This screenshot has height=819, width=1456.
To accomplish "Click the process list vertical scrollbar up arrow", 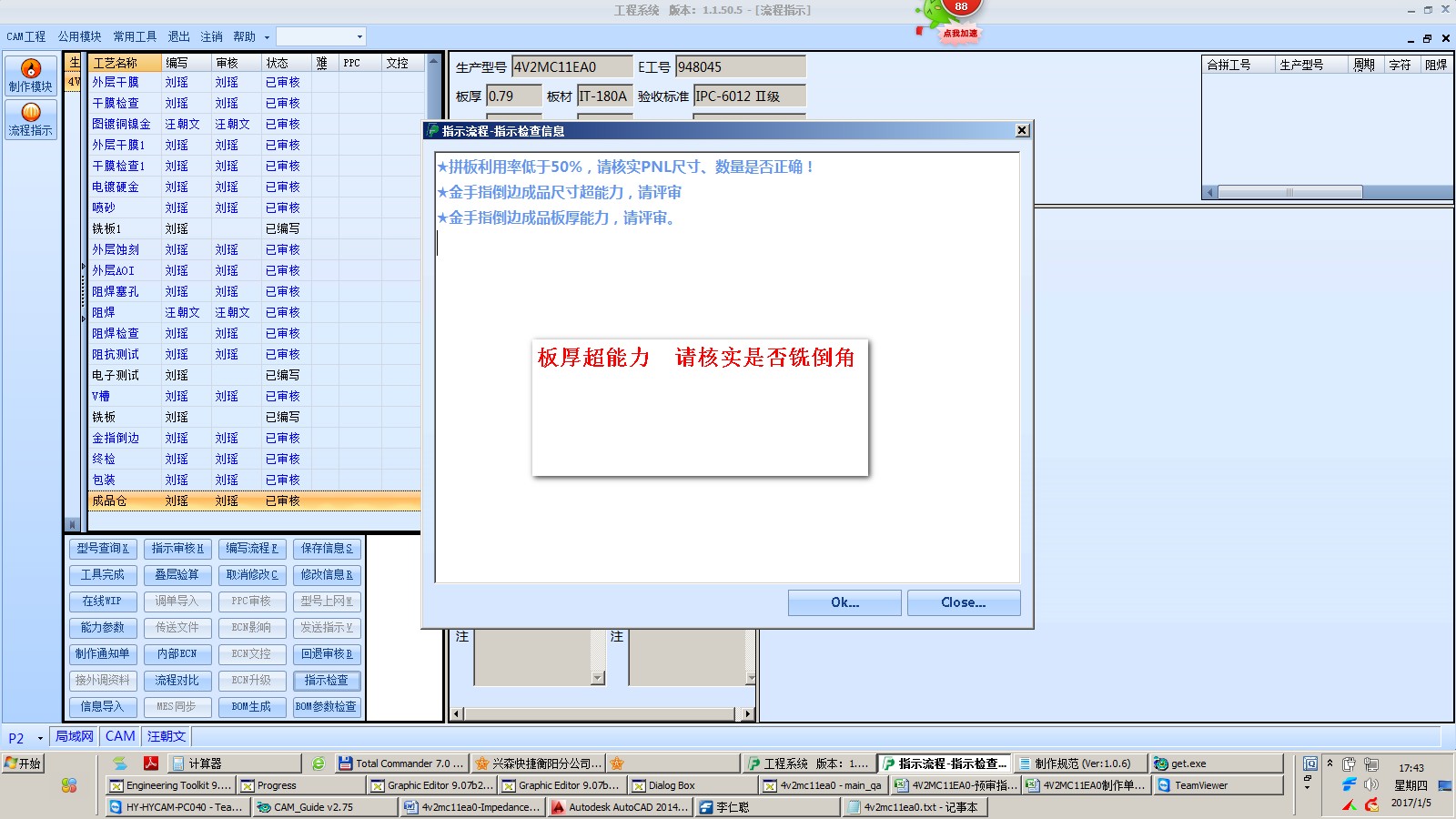I will pyautogui.click(x=434, y=62).
